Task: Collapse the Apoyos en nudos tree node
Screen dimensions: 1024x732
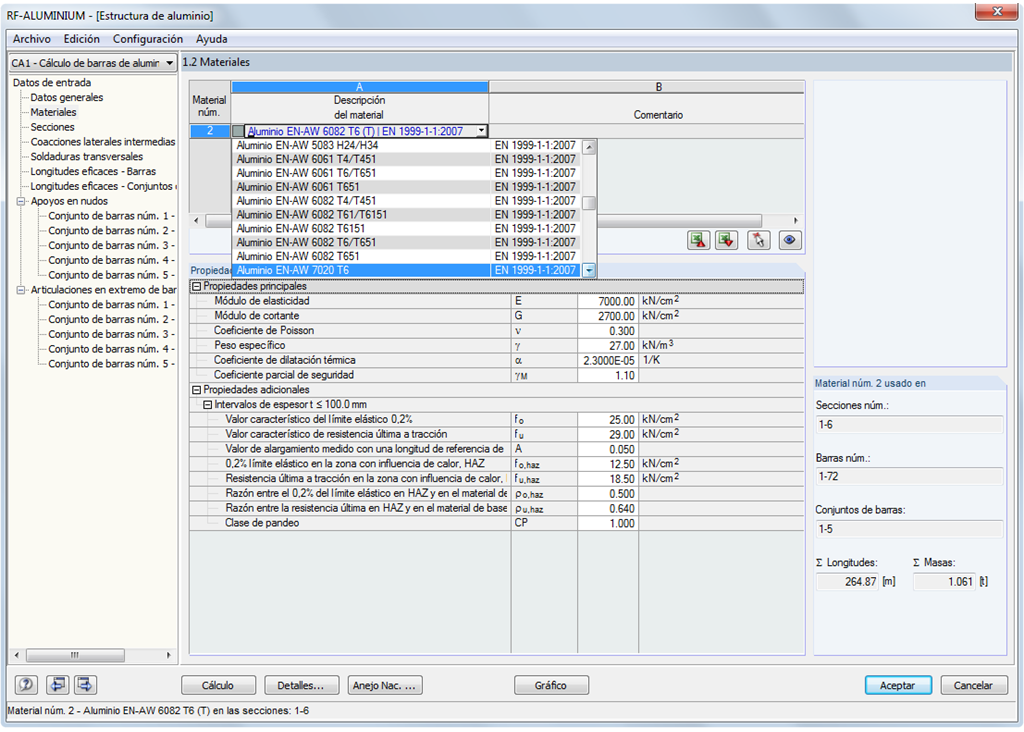Action: 21,201
